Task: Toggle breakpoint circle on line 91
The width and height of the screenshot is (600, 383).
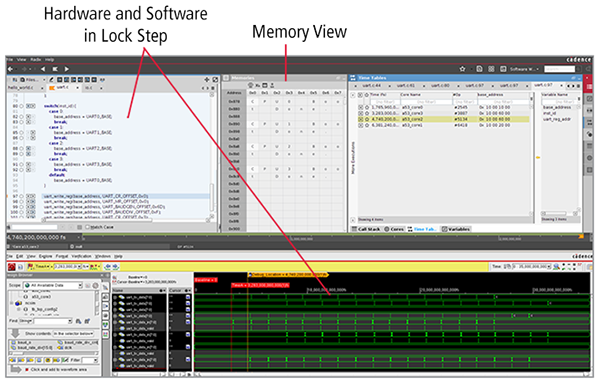Action: pos(21,165)
